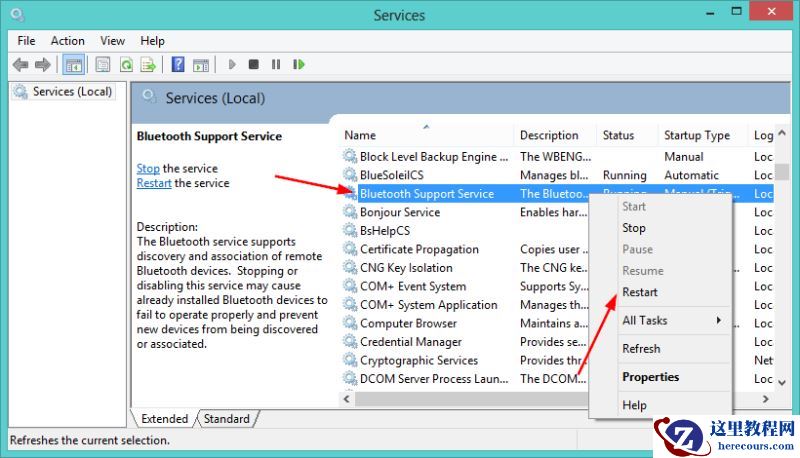Click the Refresh toolbar icon
The height and width of the screenshot is (458, 800).
pyautogui.click(x=126, y=65)
